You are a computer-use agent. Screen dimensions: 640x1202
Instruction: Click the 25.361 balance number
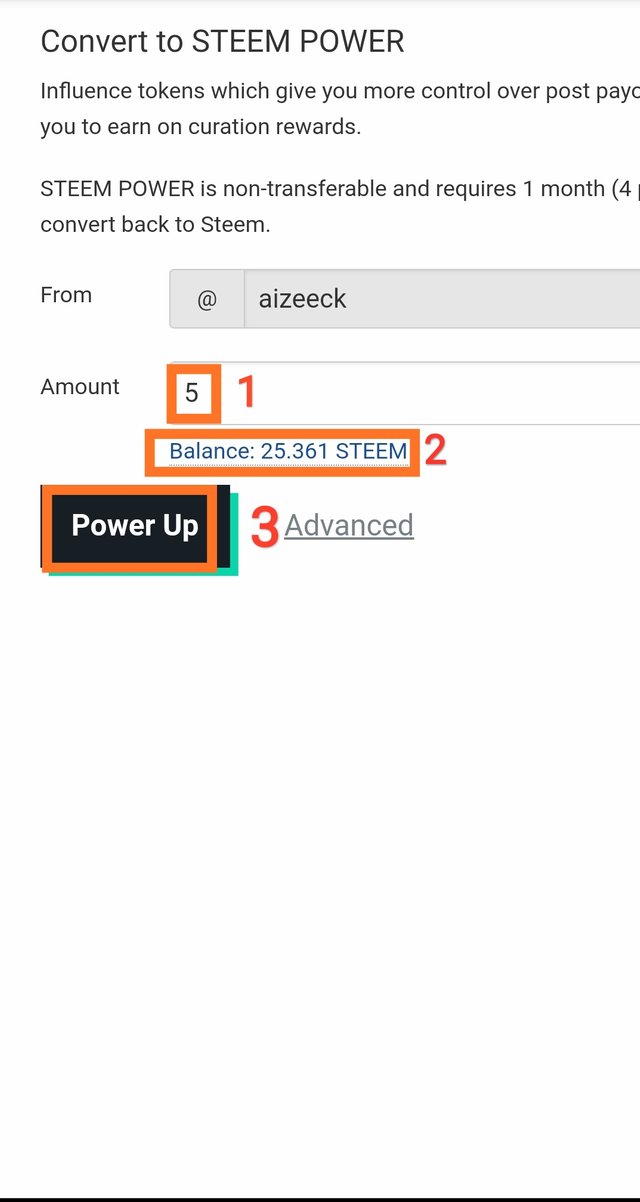pyautogui.click(x=295, y=451)
